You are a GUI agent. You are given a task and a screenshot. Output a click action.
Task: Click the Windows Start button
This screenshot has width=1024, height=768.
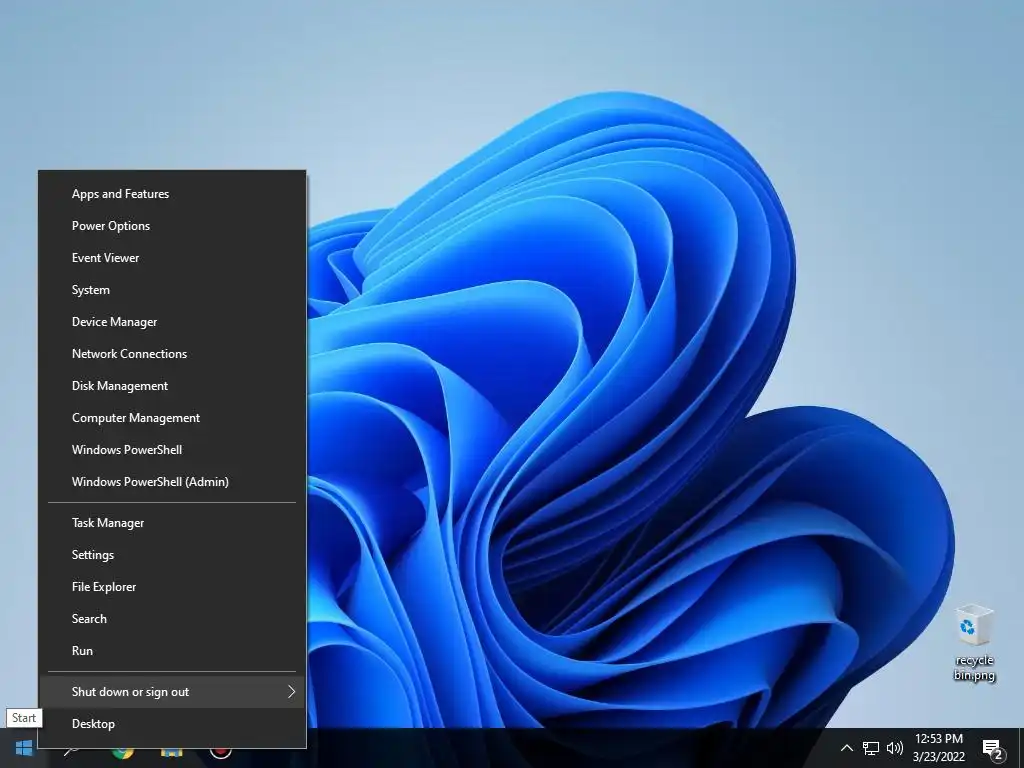coord(24,748)
